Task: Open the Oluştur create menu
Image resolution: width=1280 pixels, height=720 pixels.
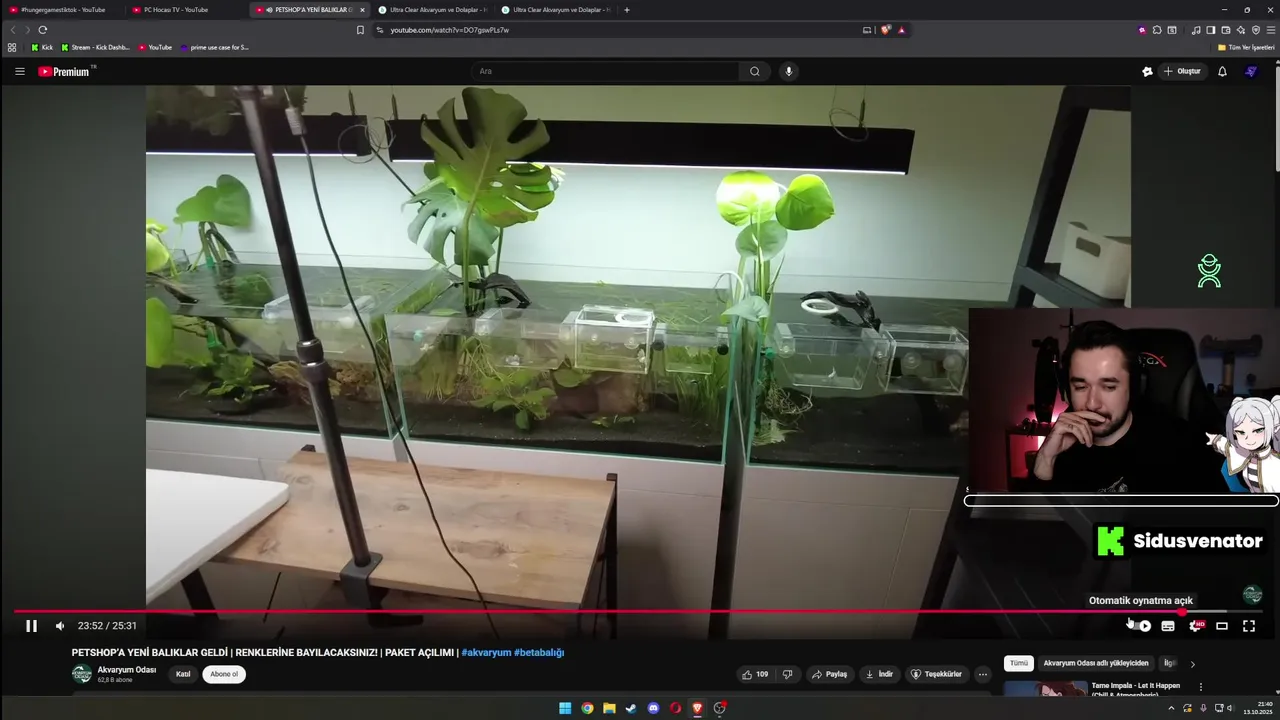Action: pyautogui.click(x=1182, y=71)
